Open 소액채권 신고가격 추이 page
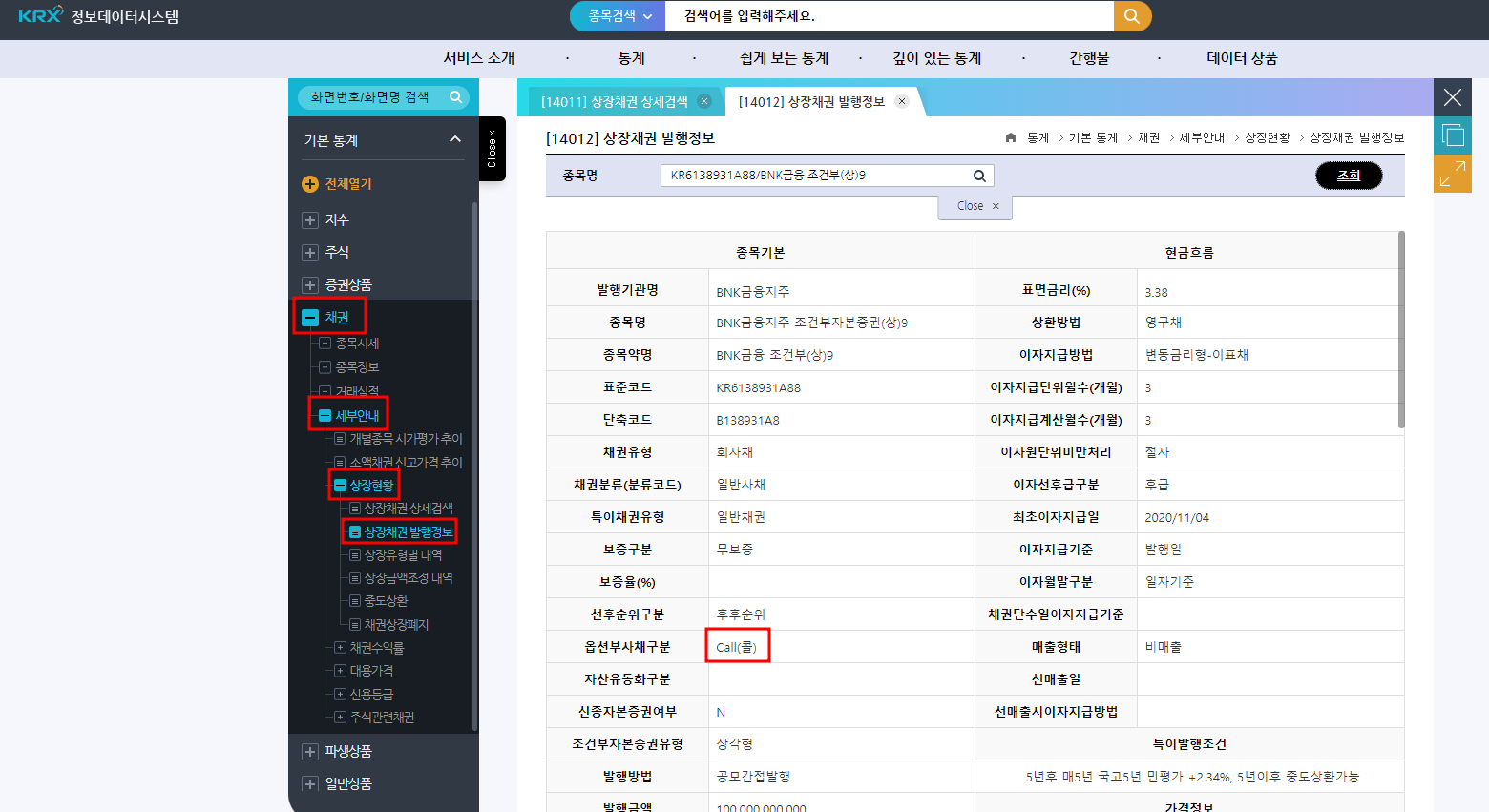Image resolution: width=1489 pixels, height=812 pixels. [406, 462]
